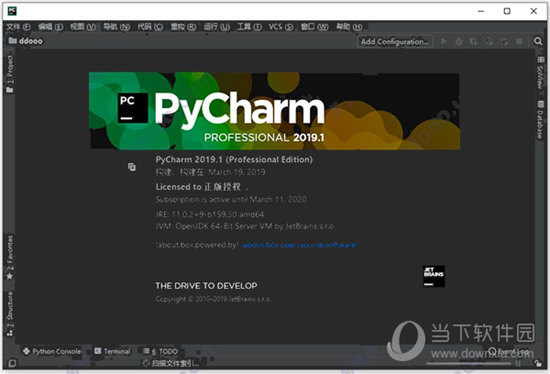Click the green Run arrow icon
550x374 pixels.
pos(444,41)
